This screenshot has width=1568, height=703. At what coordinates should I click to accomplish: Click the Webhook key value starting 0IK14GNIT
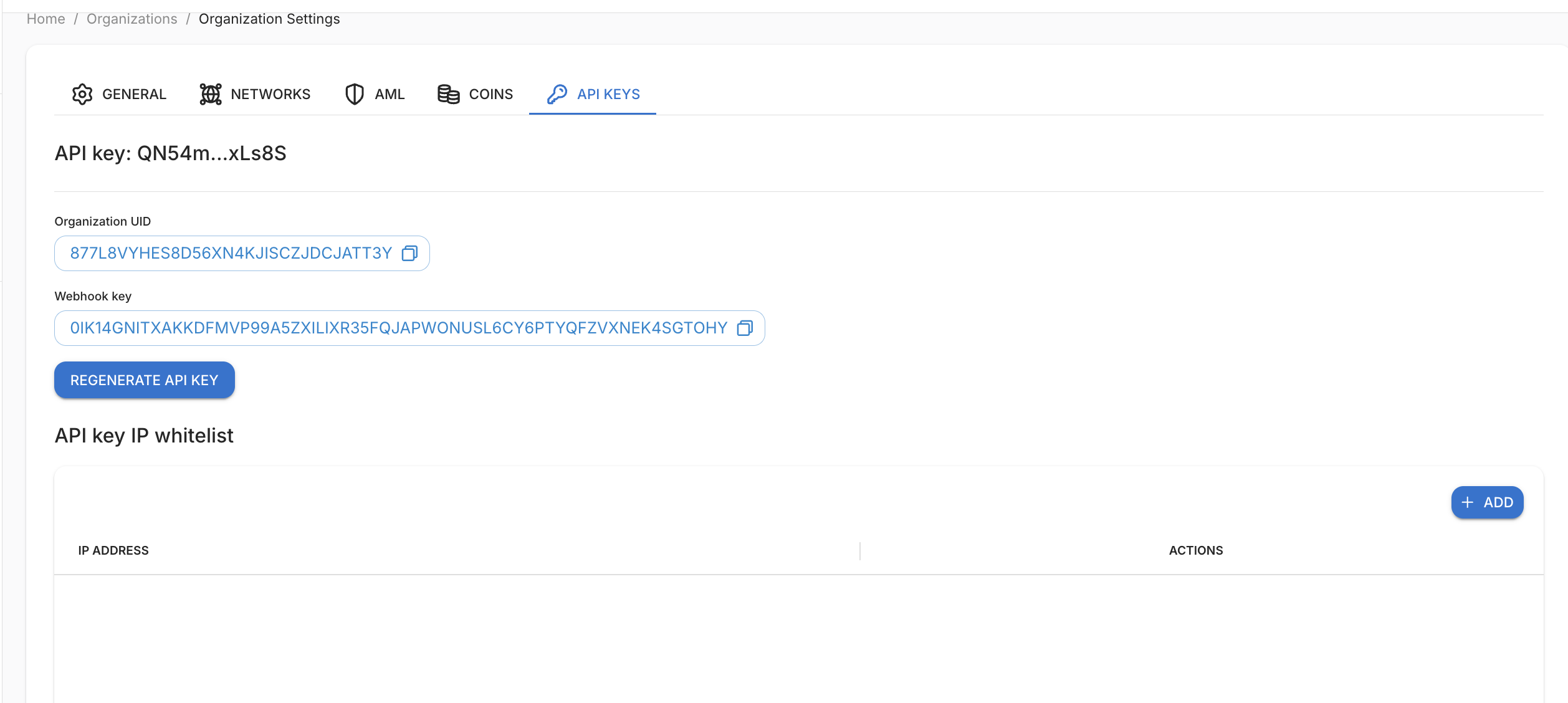399,328
